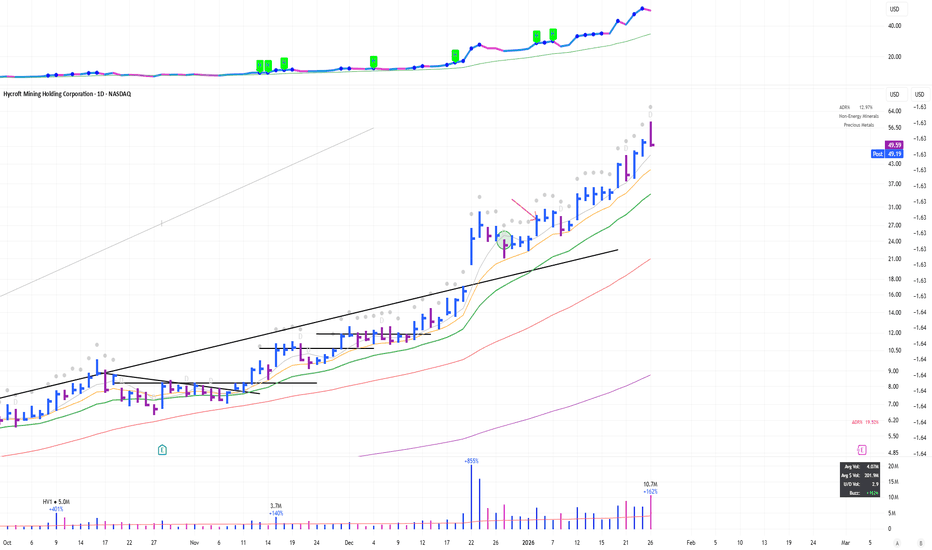The height and width of the screenshot is (550, 932).
Task: Click the grey D marker above the latest bar
Action: click(x=650, y=115)
